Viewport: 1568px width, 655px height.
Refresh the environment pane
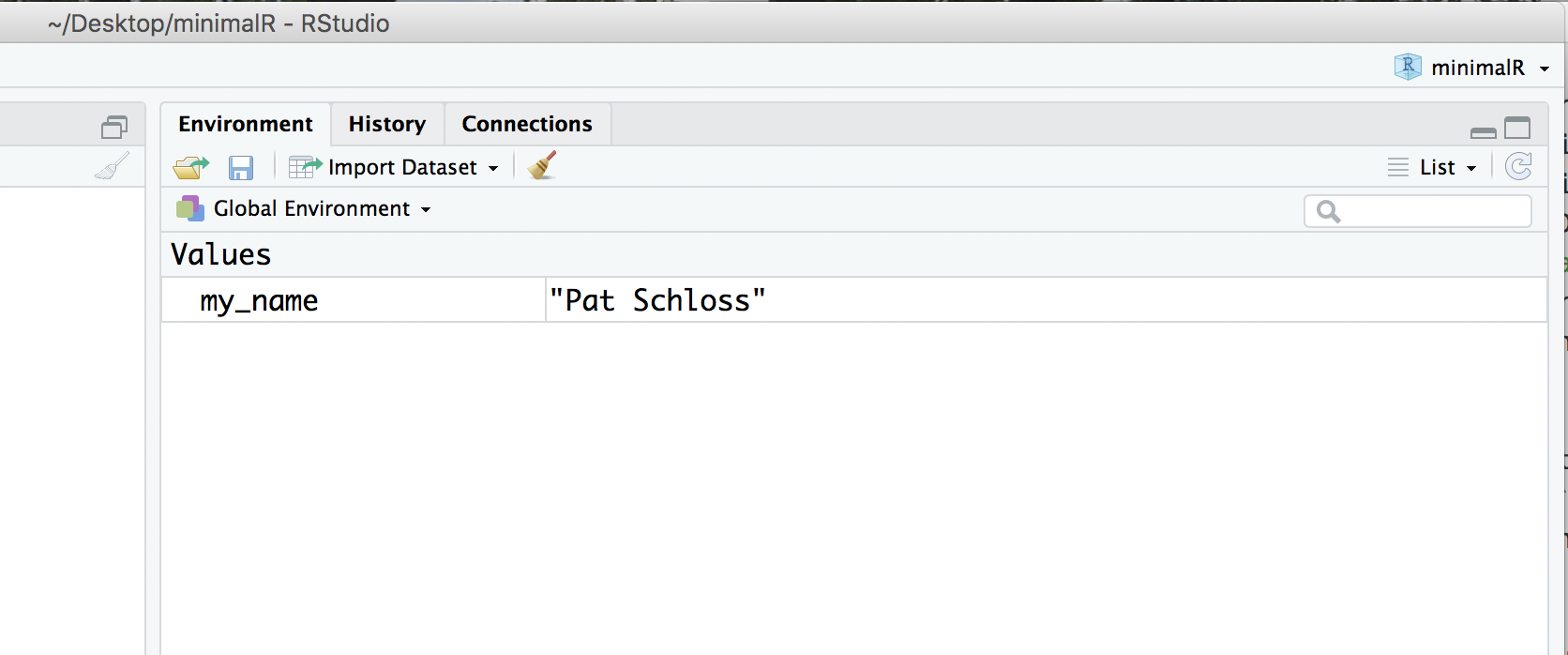coord(1518,167)
